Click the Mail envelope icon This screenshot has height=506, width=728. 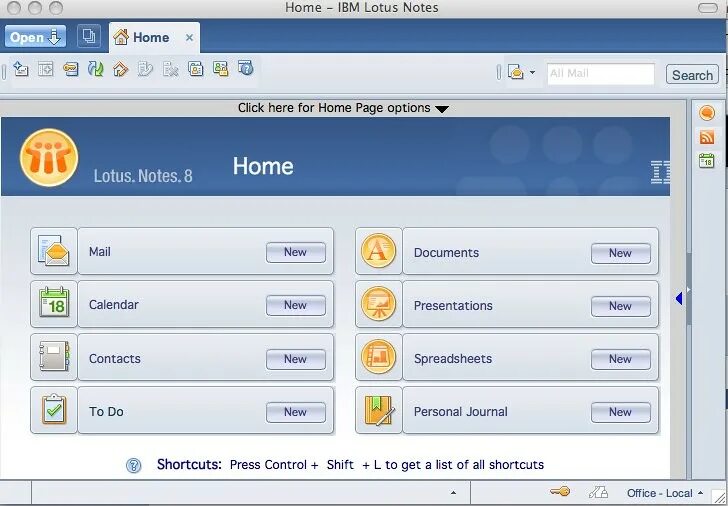coord(54,251)
